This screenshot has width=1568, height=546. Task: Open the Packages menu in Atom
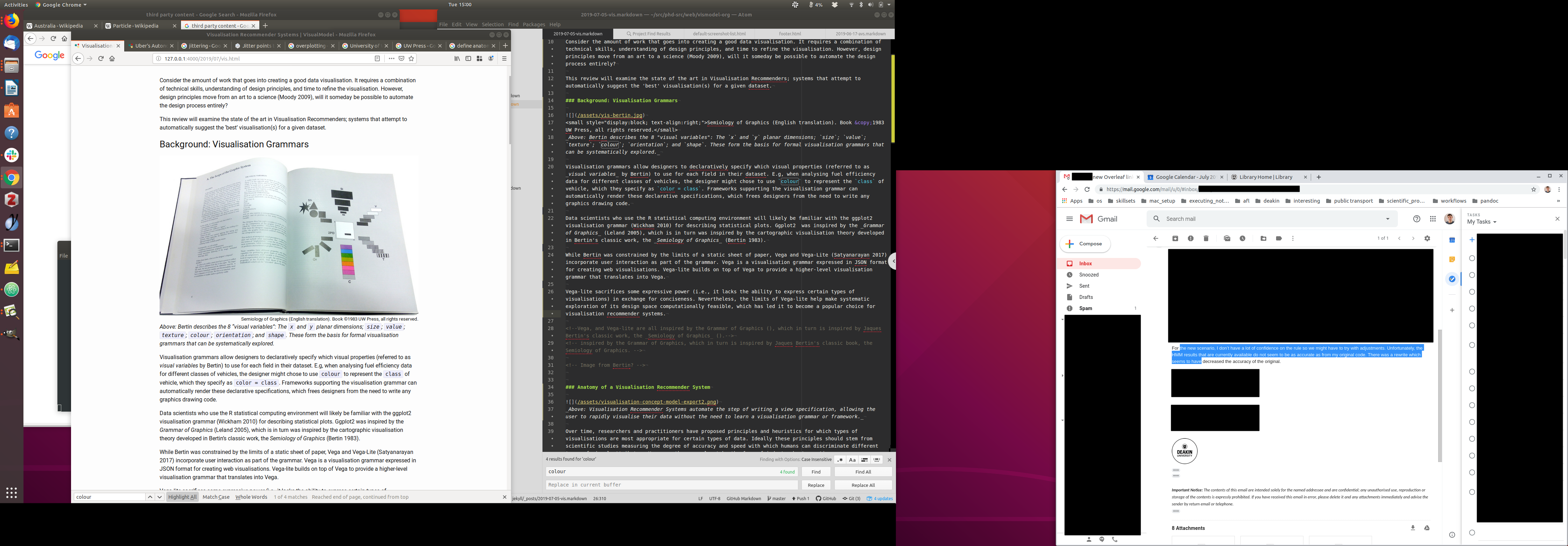tap(533, 24)
